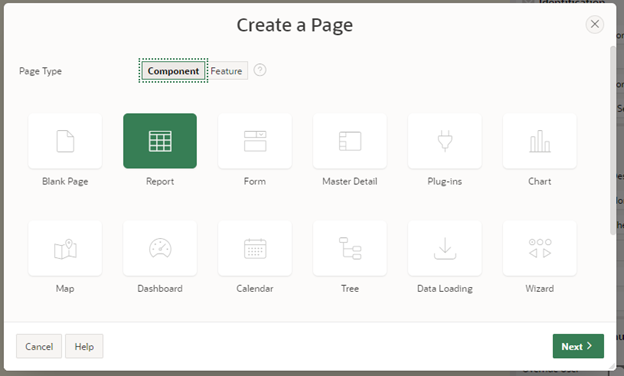624x376 pixels.
Task: Select the Chart bar-graph icon
Action: [540, 141]
